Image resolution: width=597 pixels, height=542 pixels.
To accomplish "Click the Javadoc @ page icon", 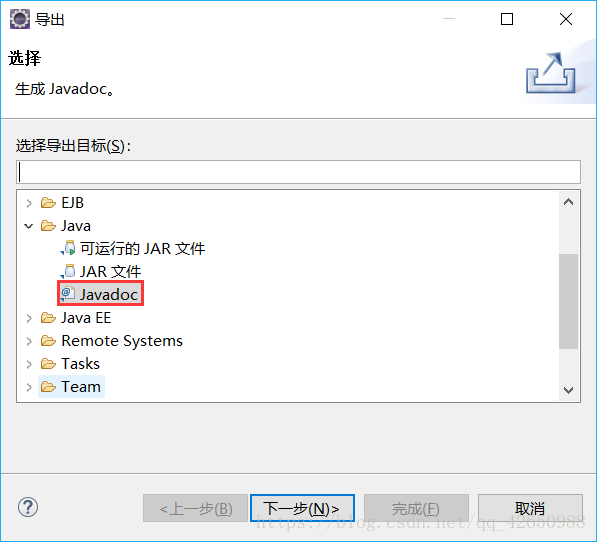I will pyautogui.click(x=68, y=294).
